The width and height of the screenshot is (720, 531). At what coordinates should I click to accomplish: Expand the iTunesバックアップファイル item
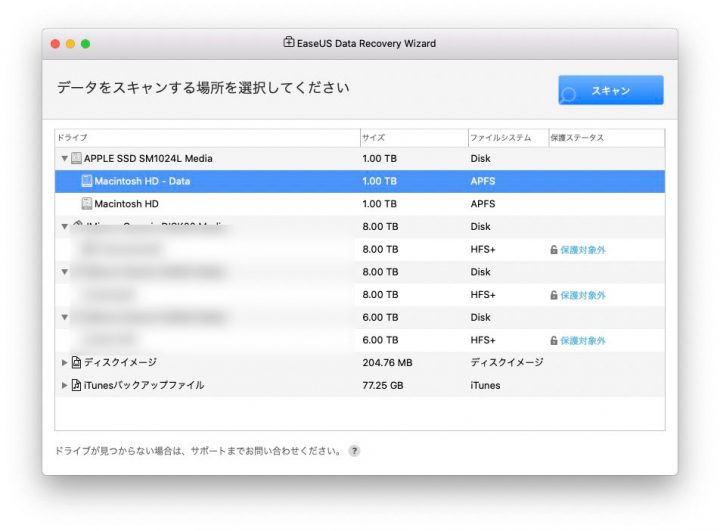64,385
